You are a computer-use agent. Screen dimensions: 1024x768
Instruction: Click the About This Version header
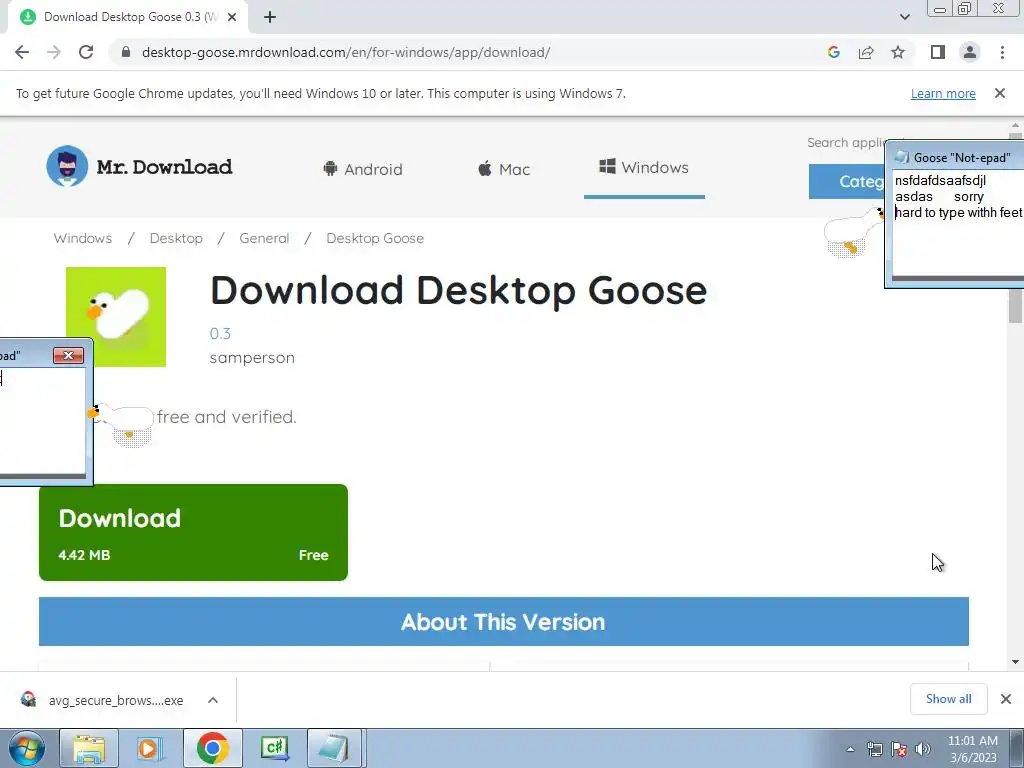point(504,622)
